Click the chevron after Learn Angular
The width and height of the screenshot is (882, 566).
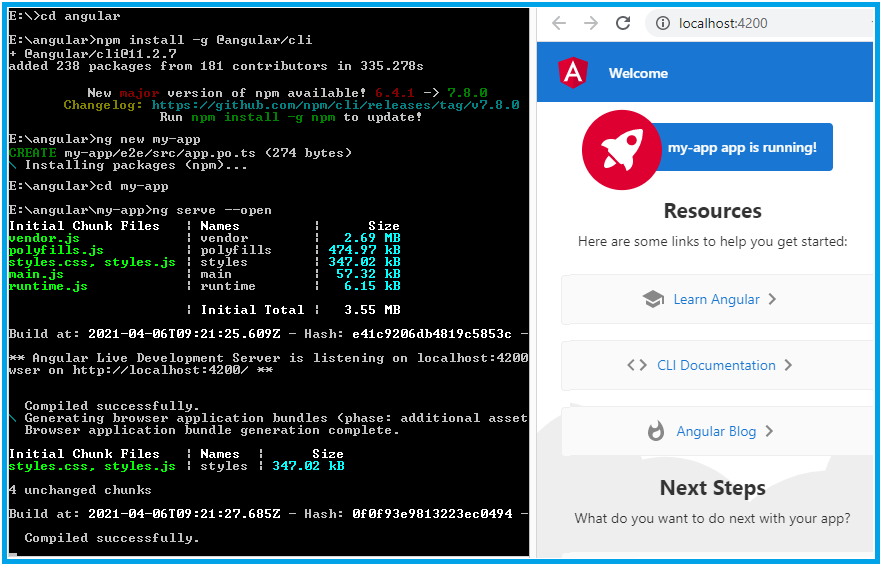[x=772, y=299]
